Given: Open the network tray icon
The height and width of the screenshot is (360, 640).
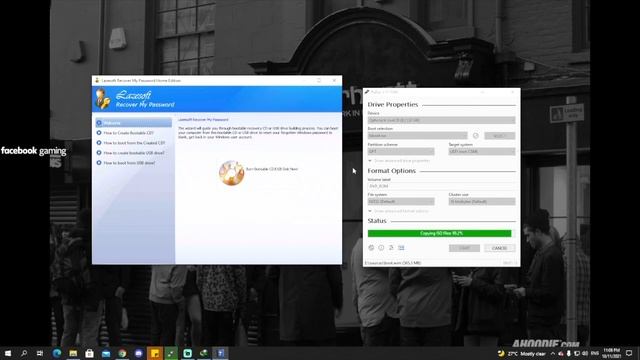Looking at the screenshot, I should pyautogui.click(x=577, y=353).
